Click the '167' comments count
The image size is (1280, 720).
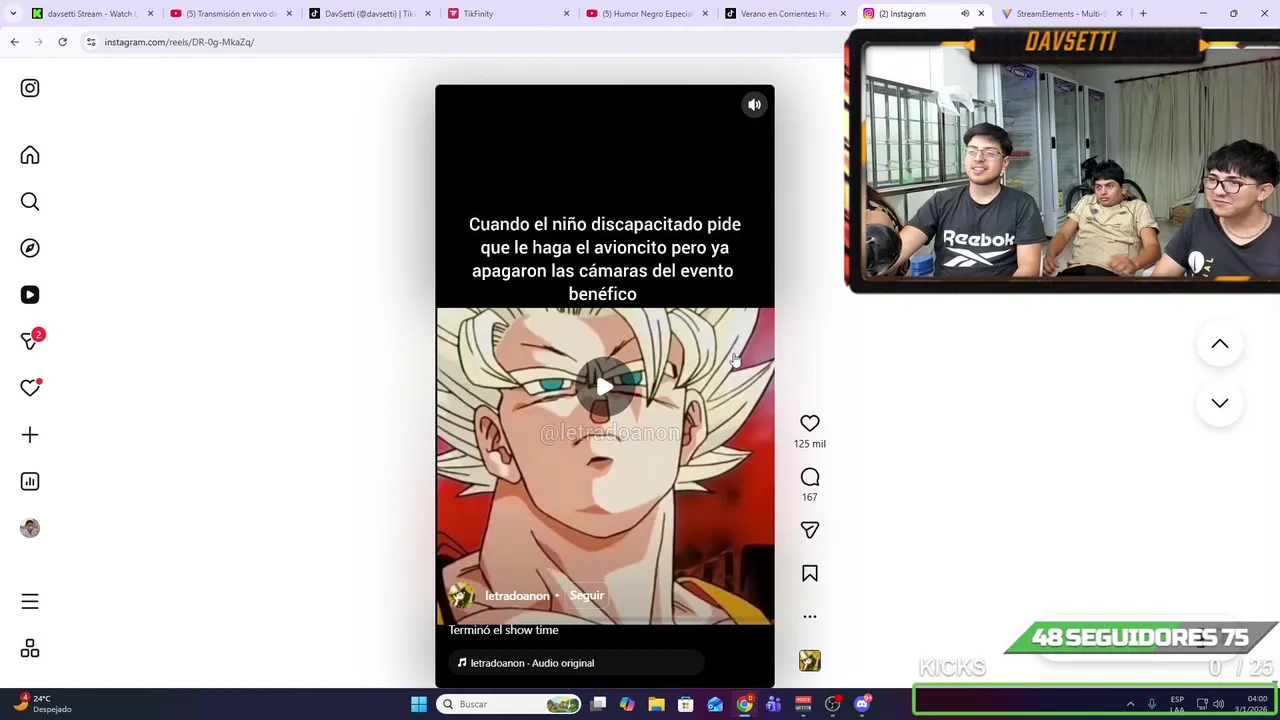[810, 497]
